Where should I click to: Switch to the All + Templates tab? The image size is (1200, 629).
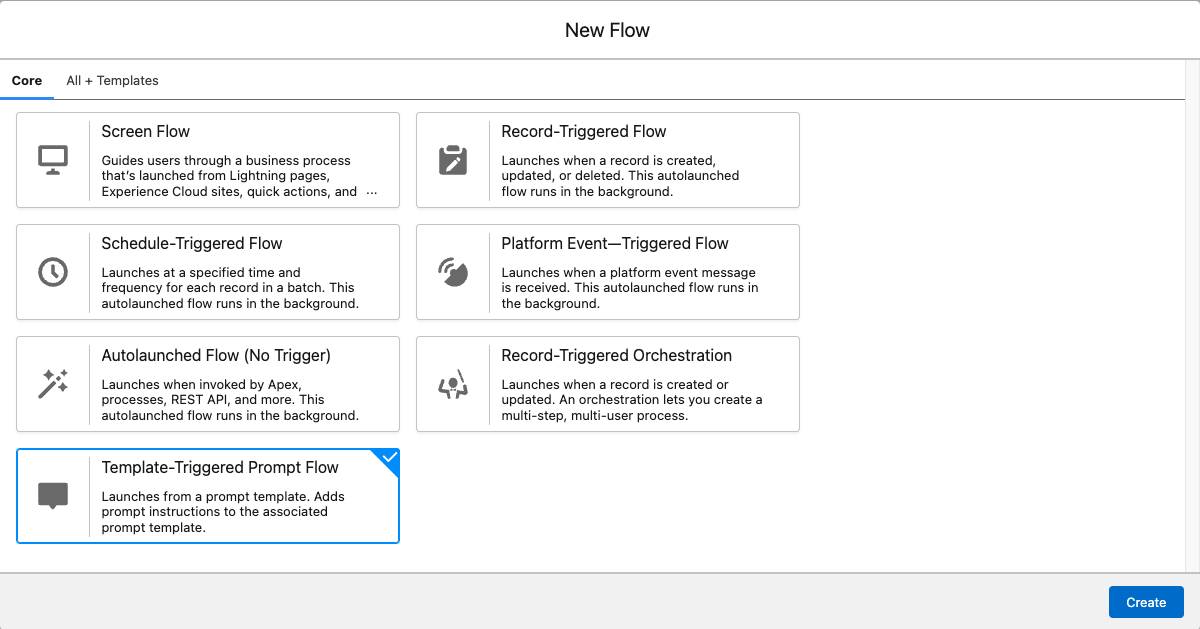pos(112,80)
